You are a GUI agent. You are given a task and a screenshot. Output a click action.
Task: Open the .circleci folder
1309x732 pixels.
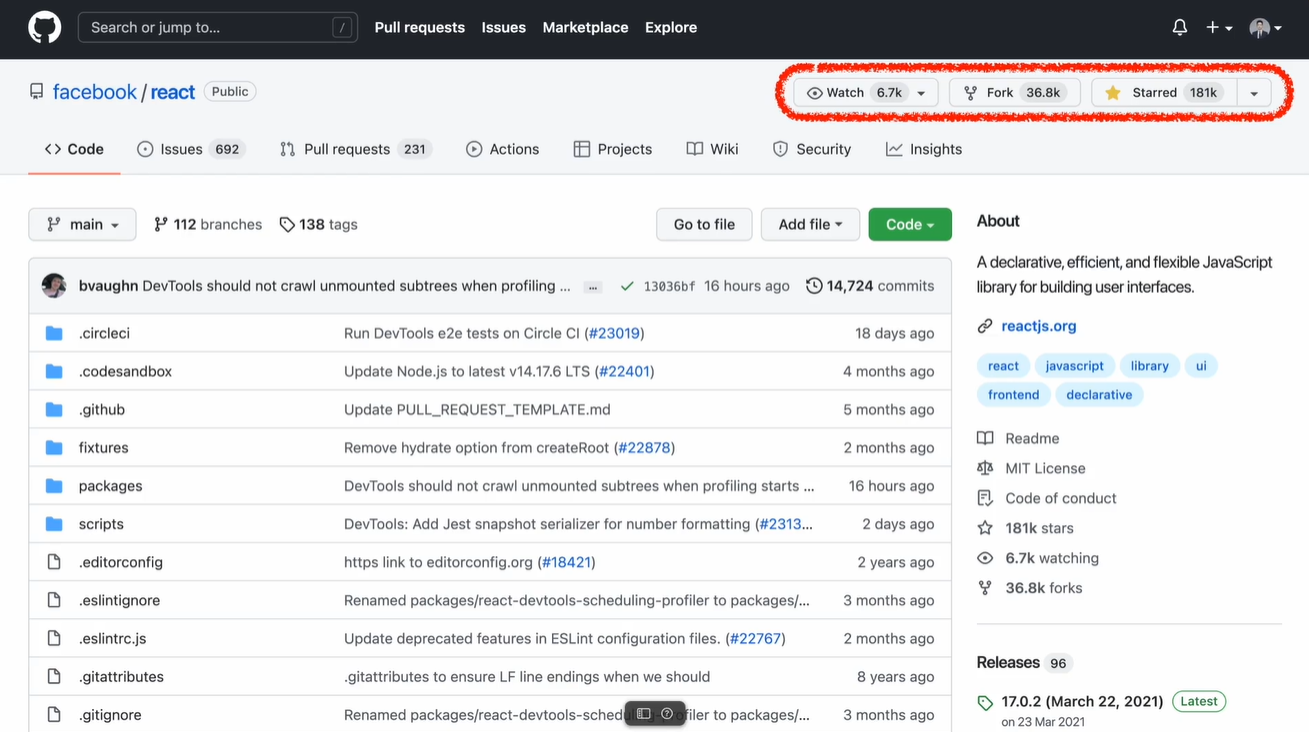pos(104,333)
